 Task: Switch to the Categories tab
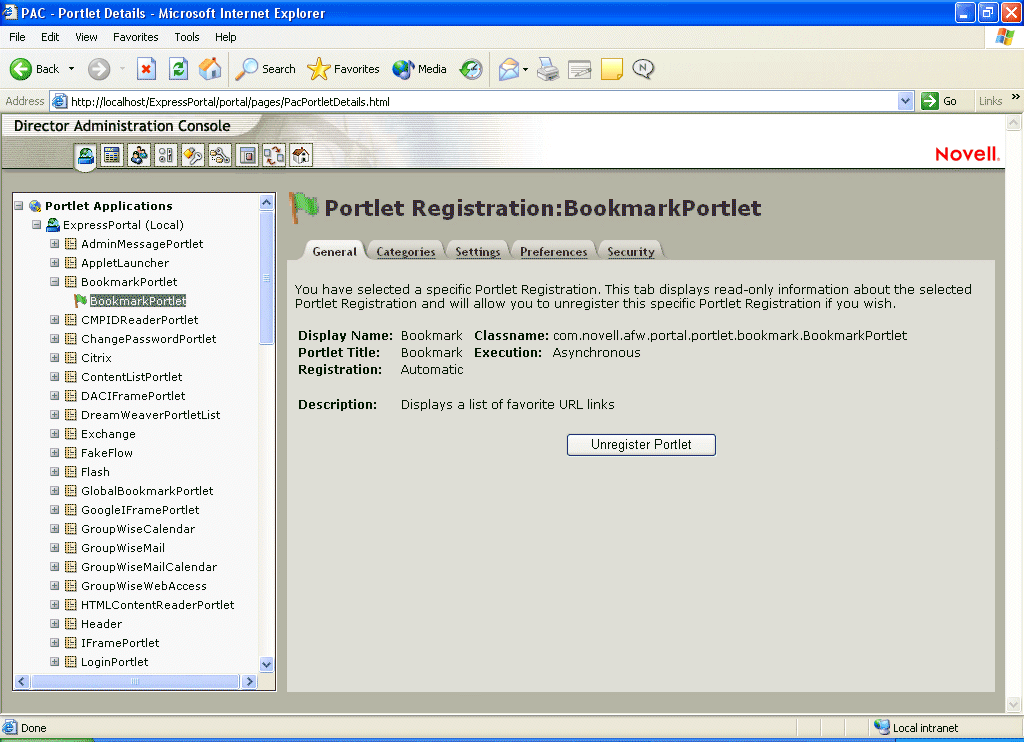pos(405,252)
